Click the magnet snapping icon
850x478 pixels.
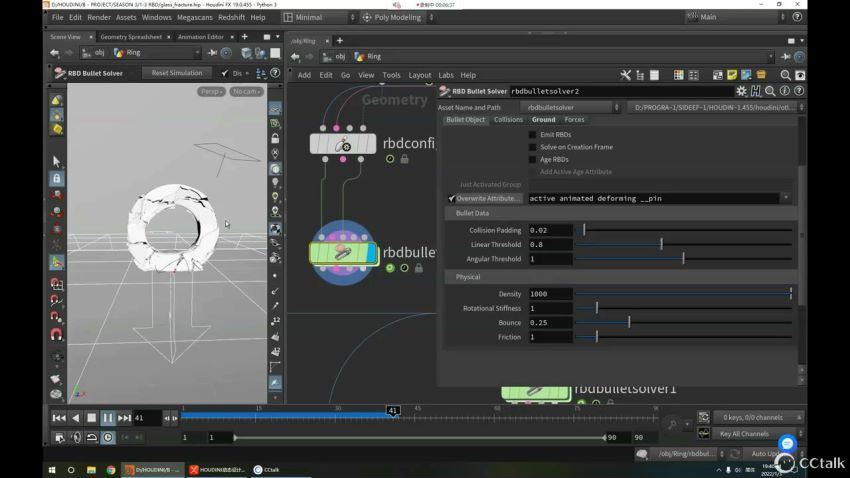(x=56, y=334)
